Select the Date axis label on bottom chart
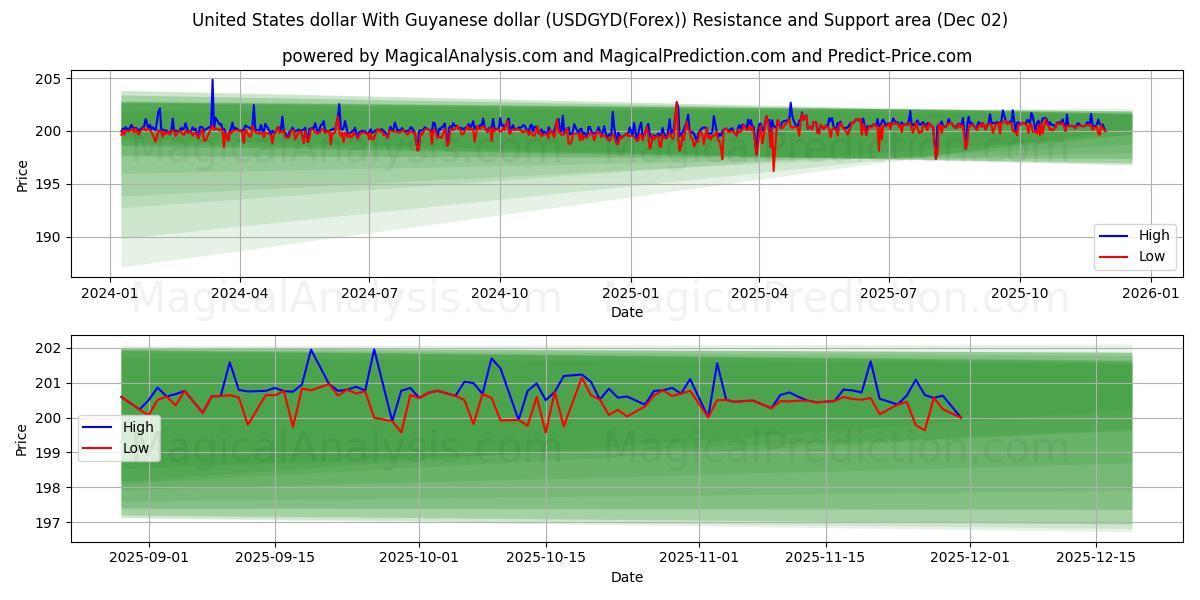 (625, 577)
